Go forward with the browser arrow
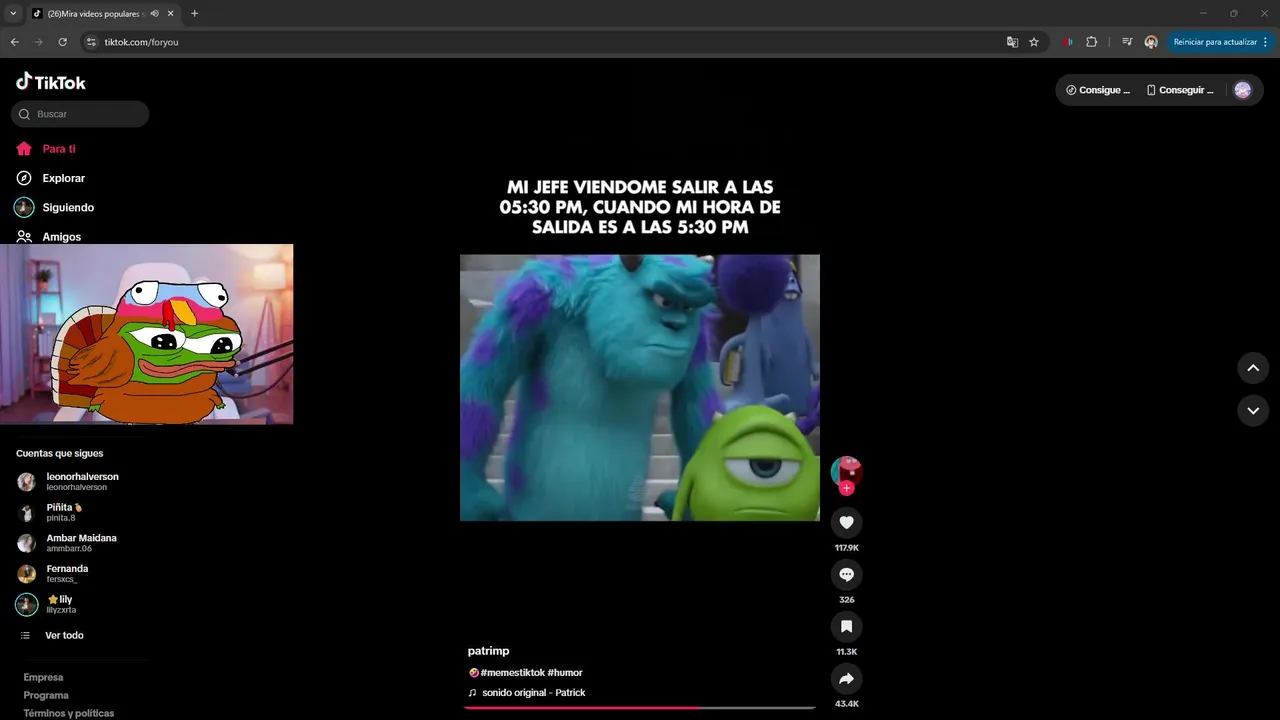 point(39,42)
